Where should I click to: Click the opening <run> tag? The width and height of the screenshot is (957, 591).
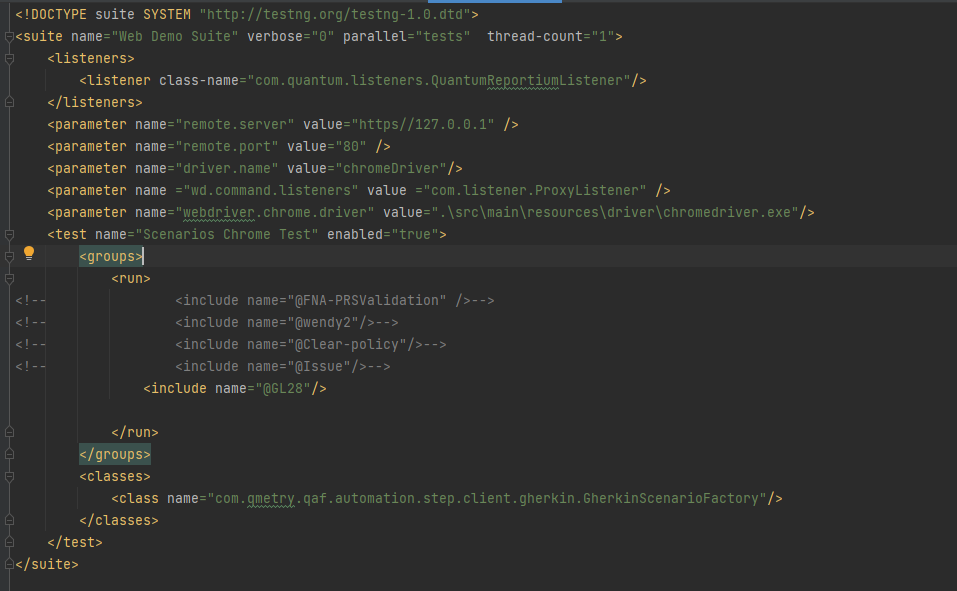131,278
